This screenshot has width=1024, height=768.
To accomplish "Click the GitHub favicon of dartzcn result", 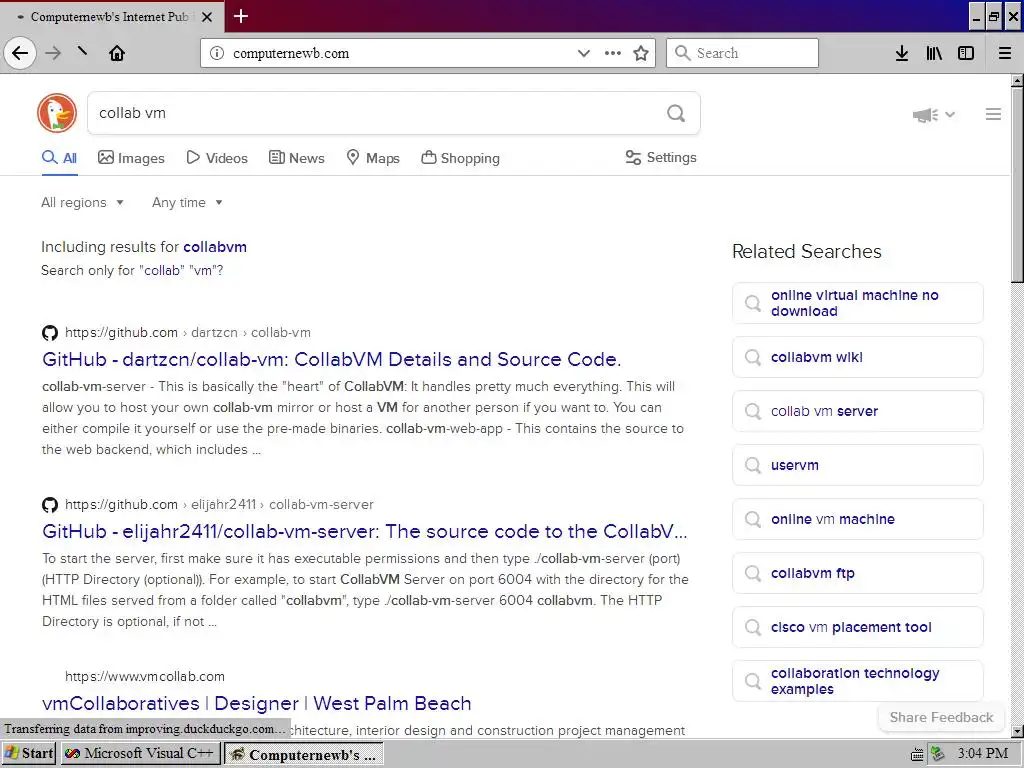I will (x=50, y=333).
